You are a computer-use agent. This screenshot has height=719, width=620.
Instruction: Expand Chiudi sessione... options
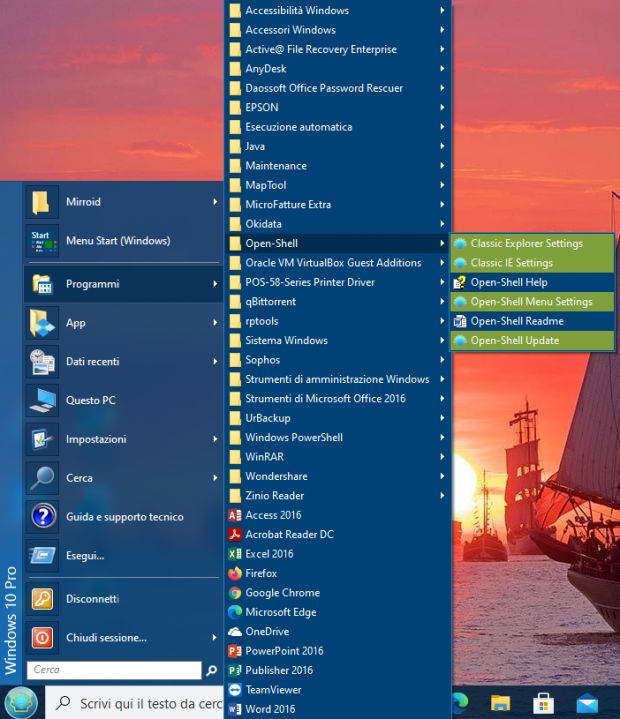(123, 638)
